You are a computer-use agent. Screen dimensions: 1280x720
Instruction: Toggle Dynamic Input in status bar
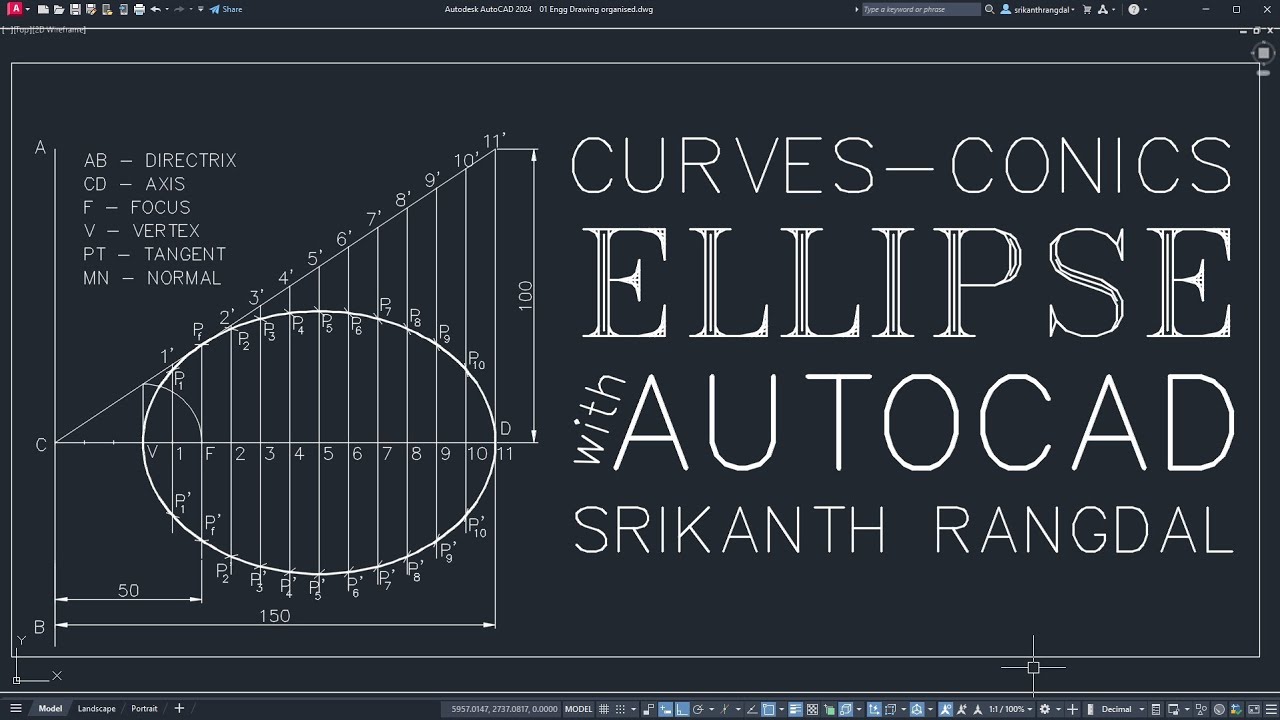[x=665, y=709]
